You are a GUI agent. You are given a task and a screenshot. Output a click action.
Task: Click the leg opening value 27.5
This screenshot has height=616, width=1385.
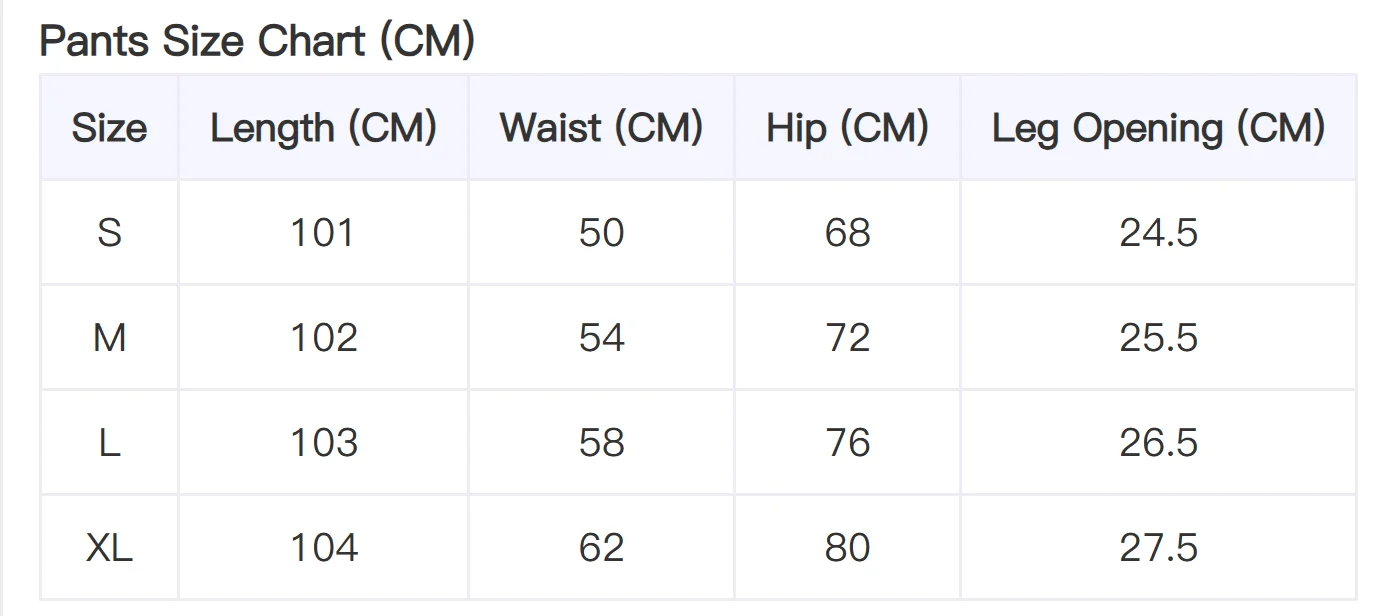click(x=1158, y=548)
